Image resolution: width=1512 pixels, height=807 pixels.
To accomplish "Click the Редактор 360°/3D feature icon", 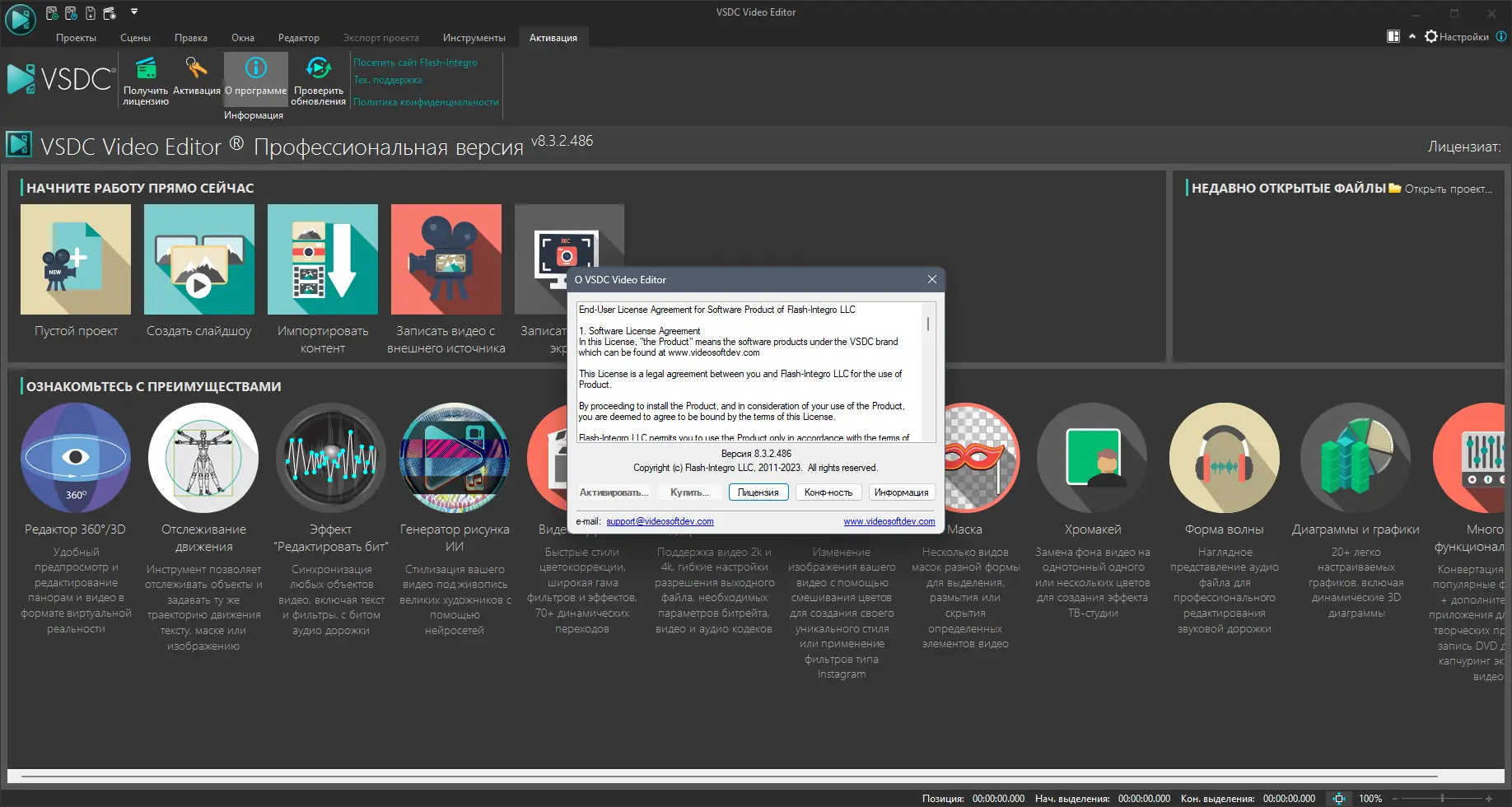I will tap(76, 458).
